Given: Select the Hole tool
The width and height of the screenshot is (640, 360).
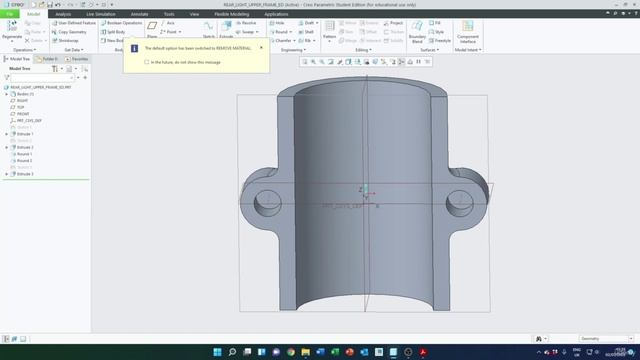Looking at the screenshot, I should [277, 23].
